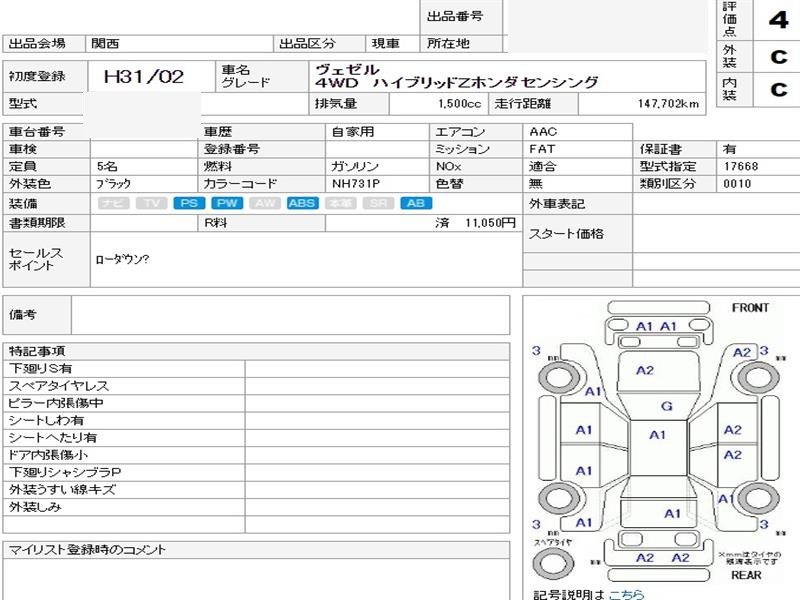The height and width of the screenshot is (600, 800).
Task: Click the TV equipment badge
Action: [x=151, y=203]
